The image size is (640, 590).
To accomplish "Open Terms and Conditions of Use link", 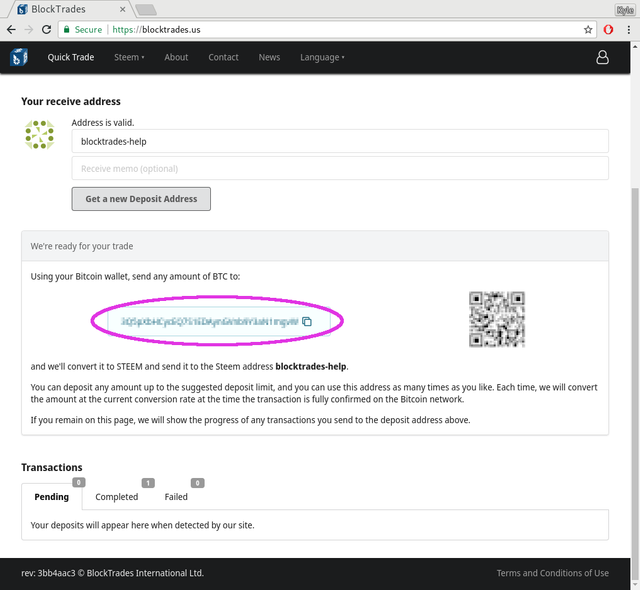I will tap(553, 573).
